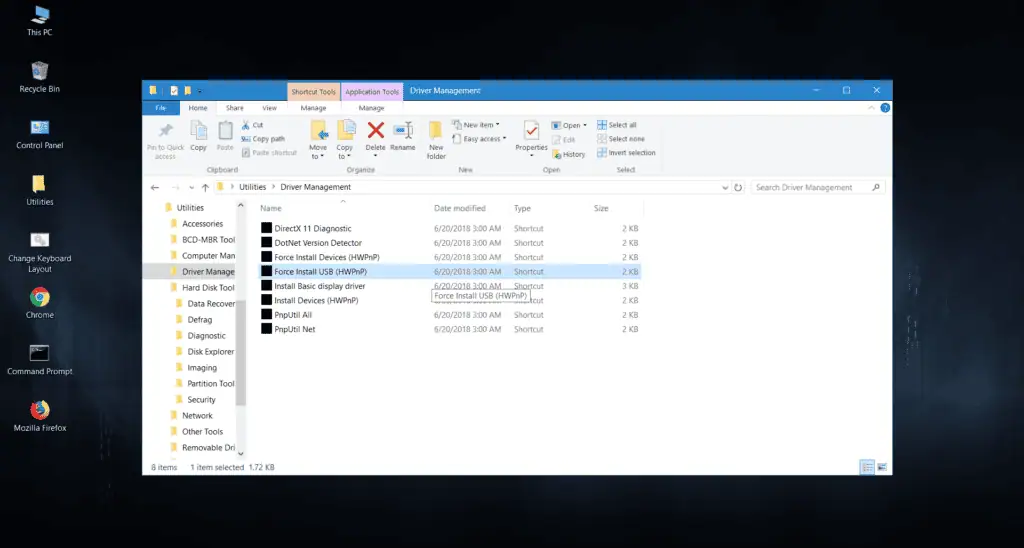Click Paste shortcut in the ribbon
1024x548 pixels.
pos(269,152)
